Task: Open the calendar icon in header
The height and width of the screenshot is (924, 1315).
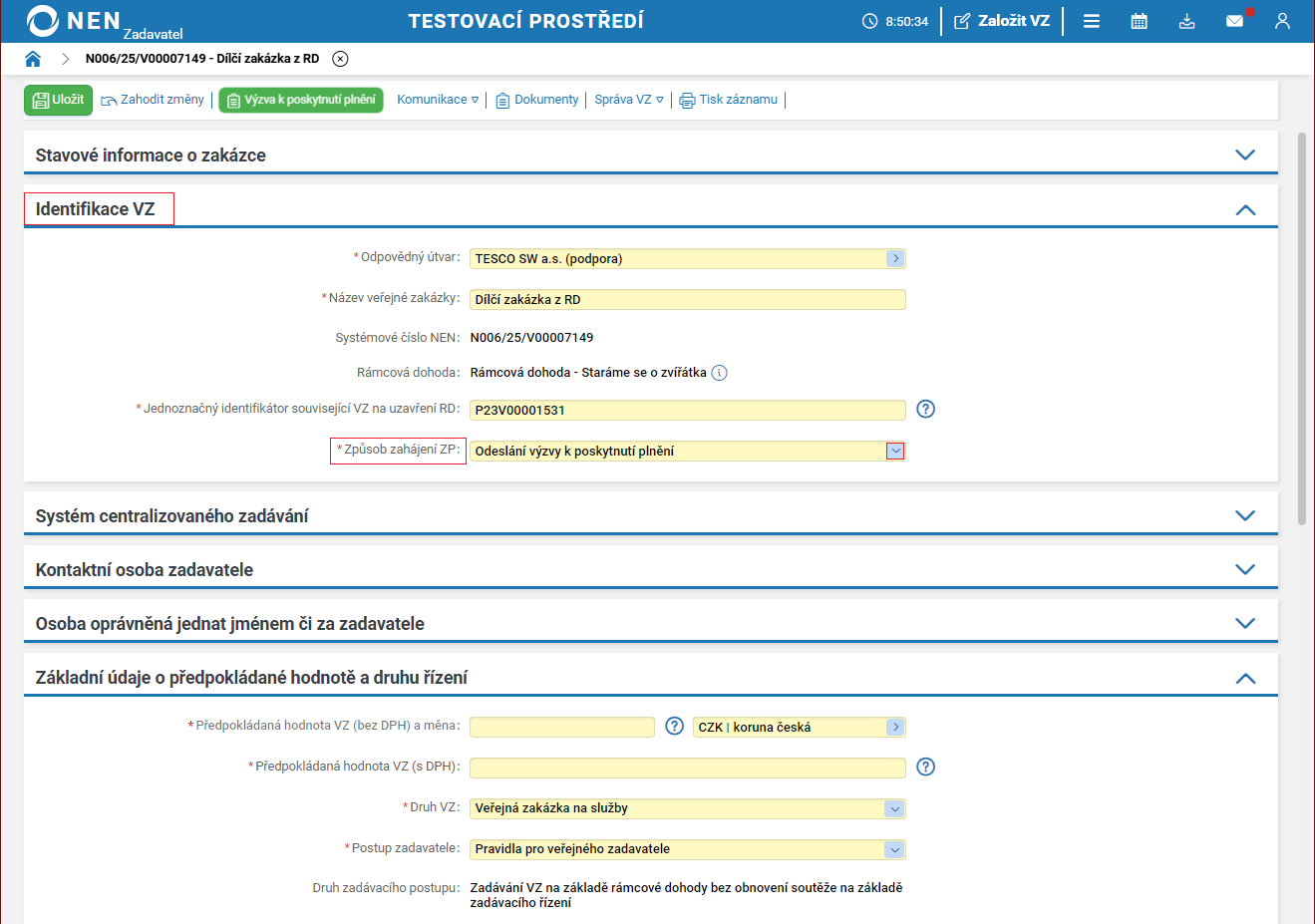Action: pos(1139,21)
